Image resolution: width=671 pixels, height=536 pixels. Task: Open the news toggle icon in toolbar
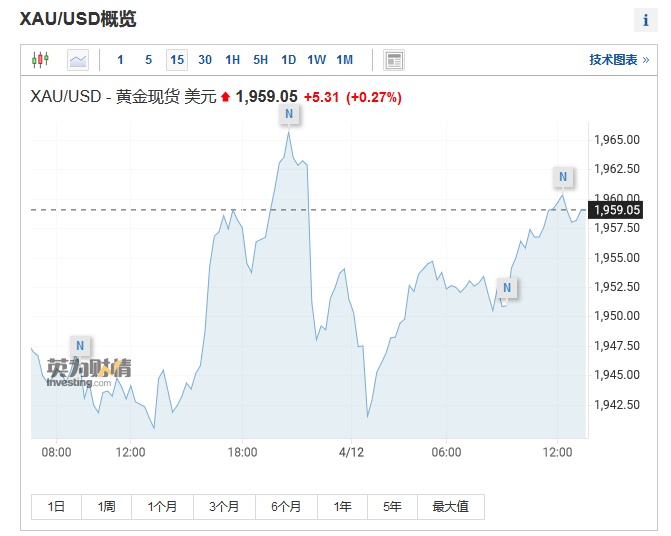[394, 60]
